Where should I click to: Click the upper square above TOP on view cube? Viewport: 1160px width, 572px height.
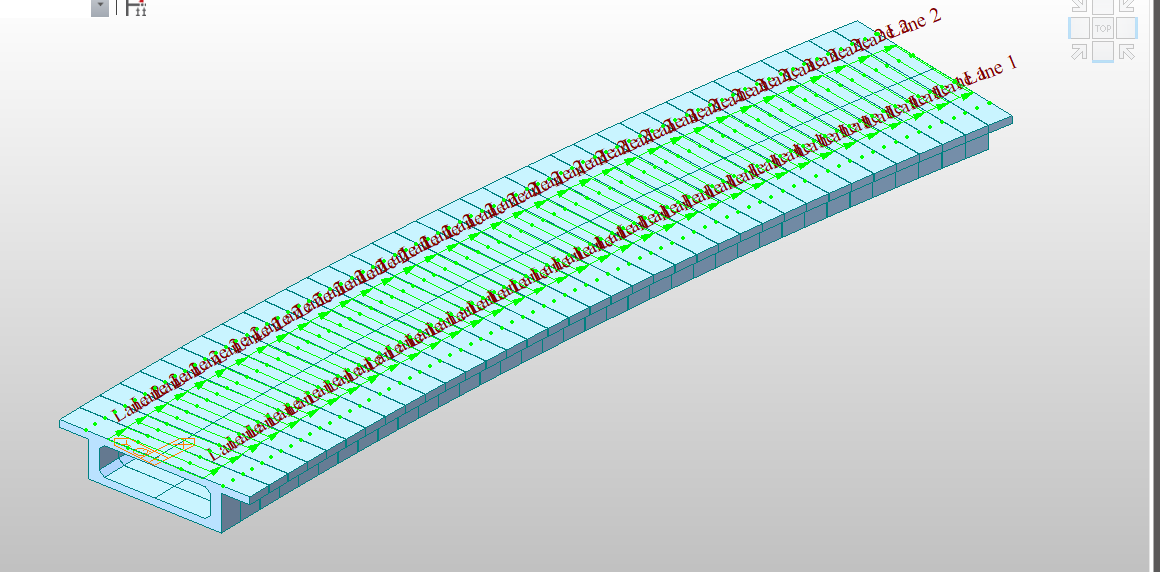click(1102, 6)
